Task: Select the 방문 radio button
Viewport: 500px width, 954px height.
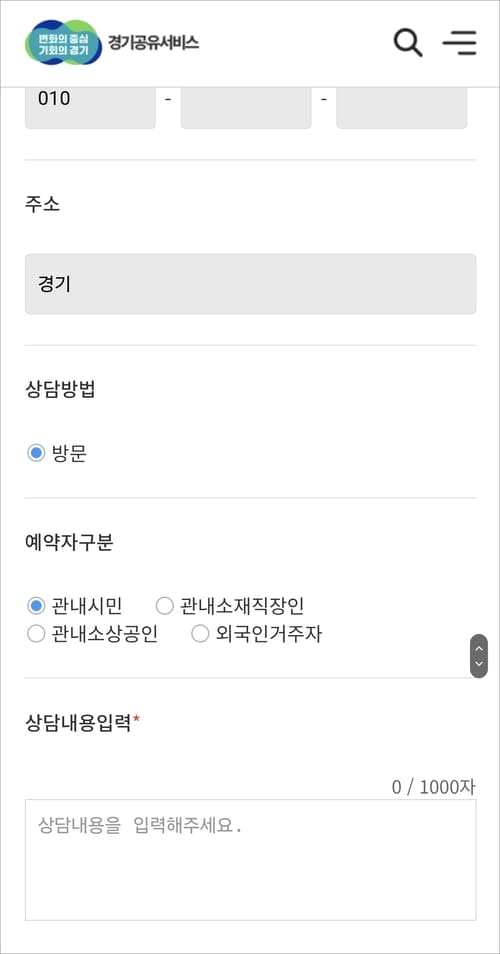Action: (36, 453)
